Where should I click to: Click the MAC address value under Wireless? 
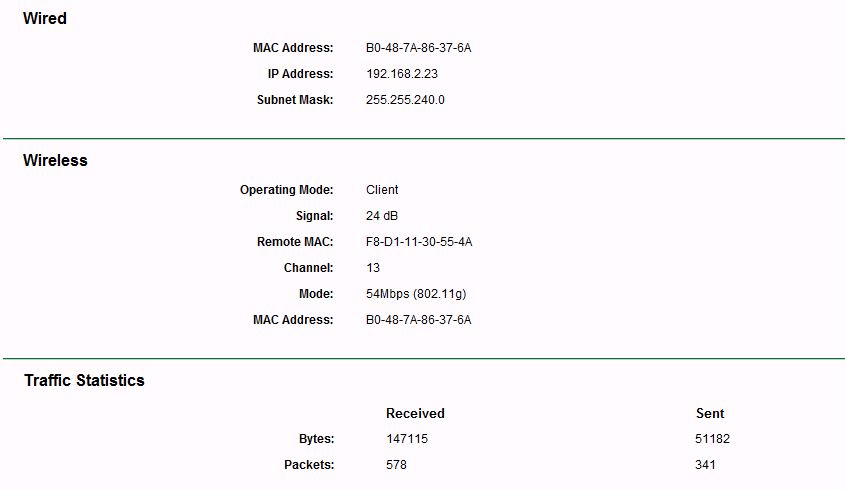418,320
